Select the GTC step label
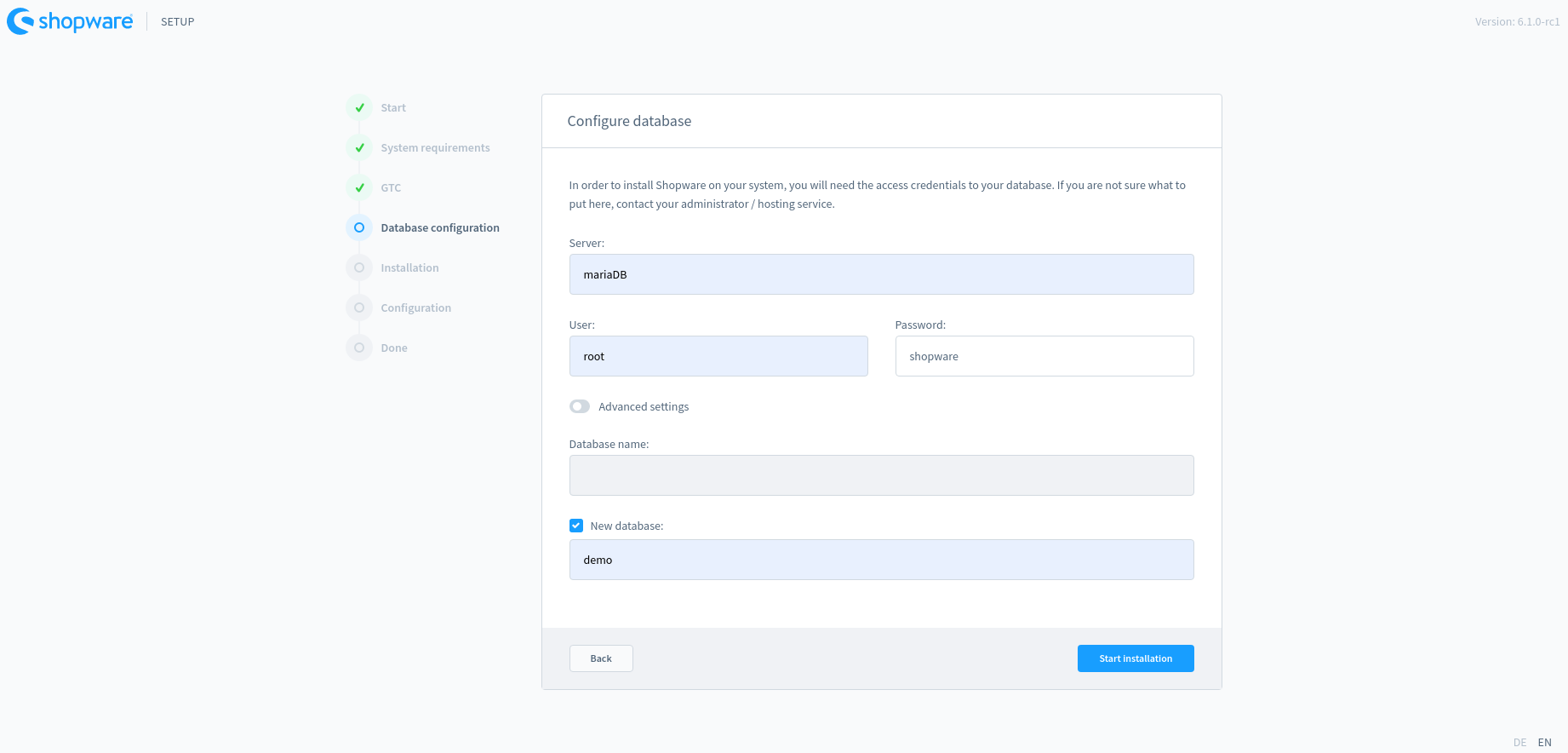This screenshot has height=753, width=1568. coord(391,187)
